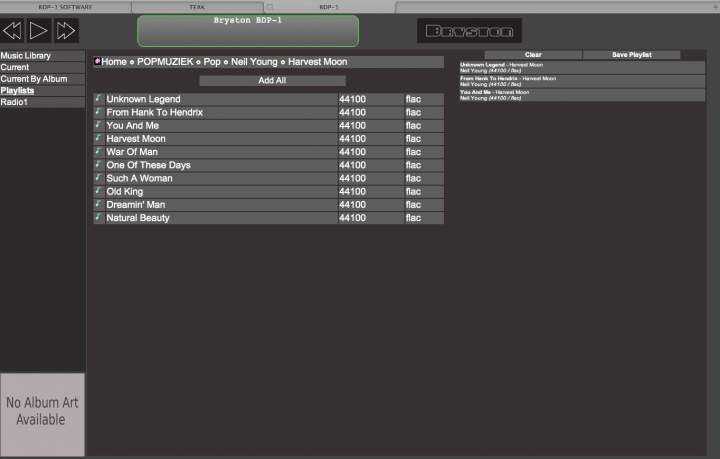Screen dimensions: 720x459
Task: Start playback with the play button
Action: [39, 31]
